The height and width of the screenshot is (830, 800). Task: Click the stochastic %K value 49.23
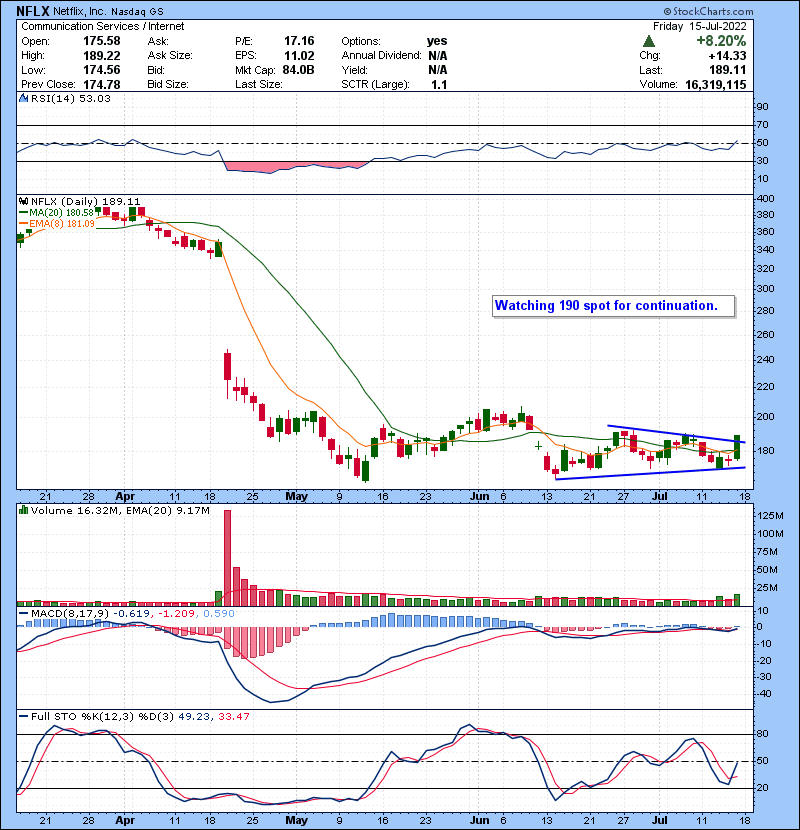[194, 717]
